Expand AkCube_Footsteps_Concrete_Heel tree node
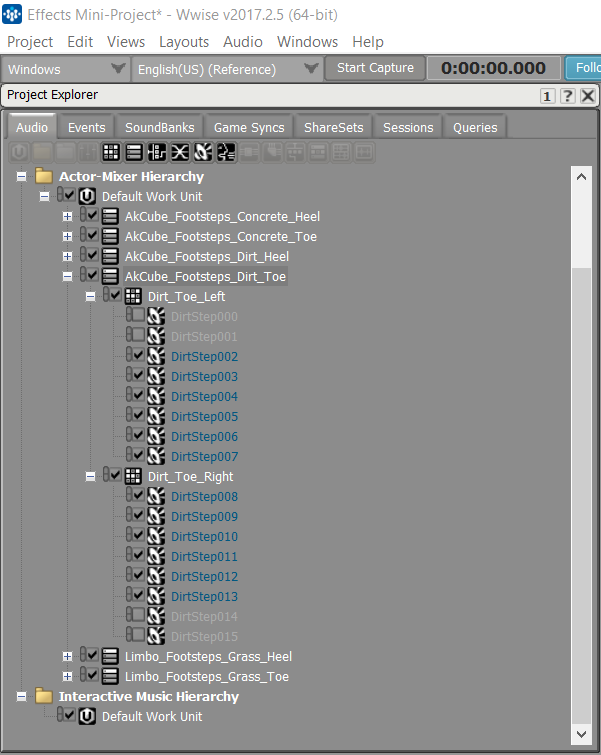Viewport: 601px width, 755px height. pos(67,217)
